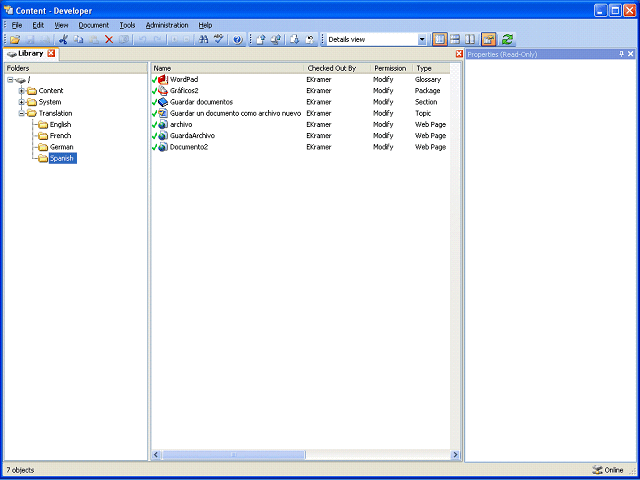Click the WordPad glossary file icon
The width and height of the screenshot is (640, 480).
(163, 79)
